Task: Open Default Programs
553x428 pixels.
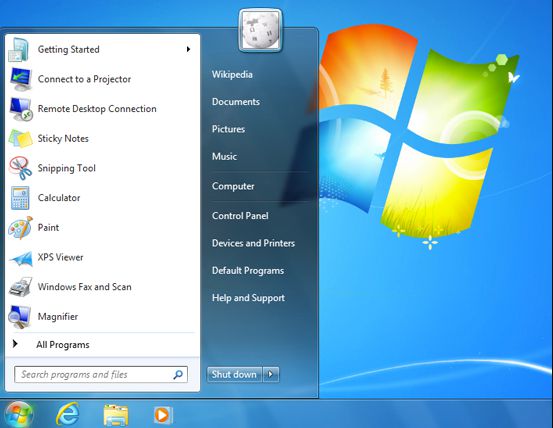Action: click(248, 271)
